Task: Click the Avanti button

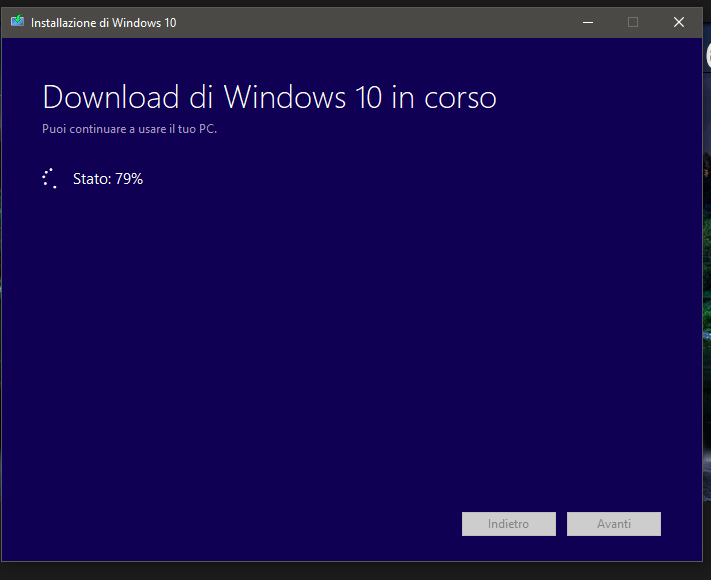Action: point(614,524)
